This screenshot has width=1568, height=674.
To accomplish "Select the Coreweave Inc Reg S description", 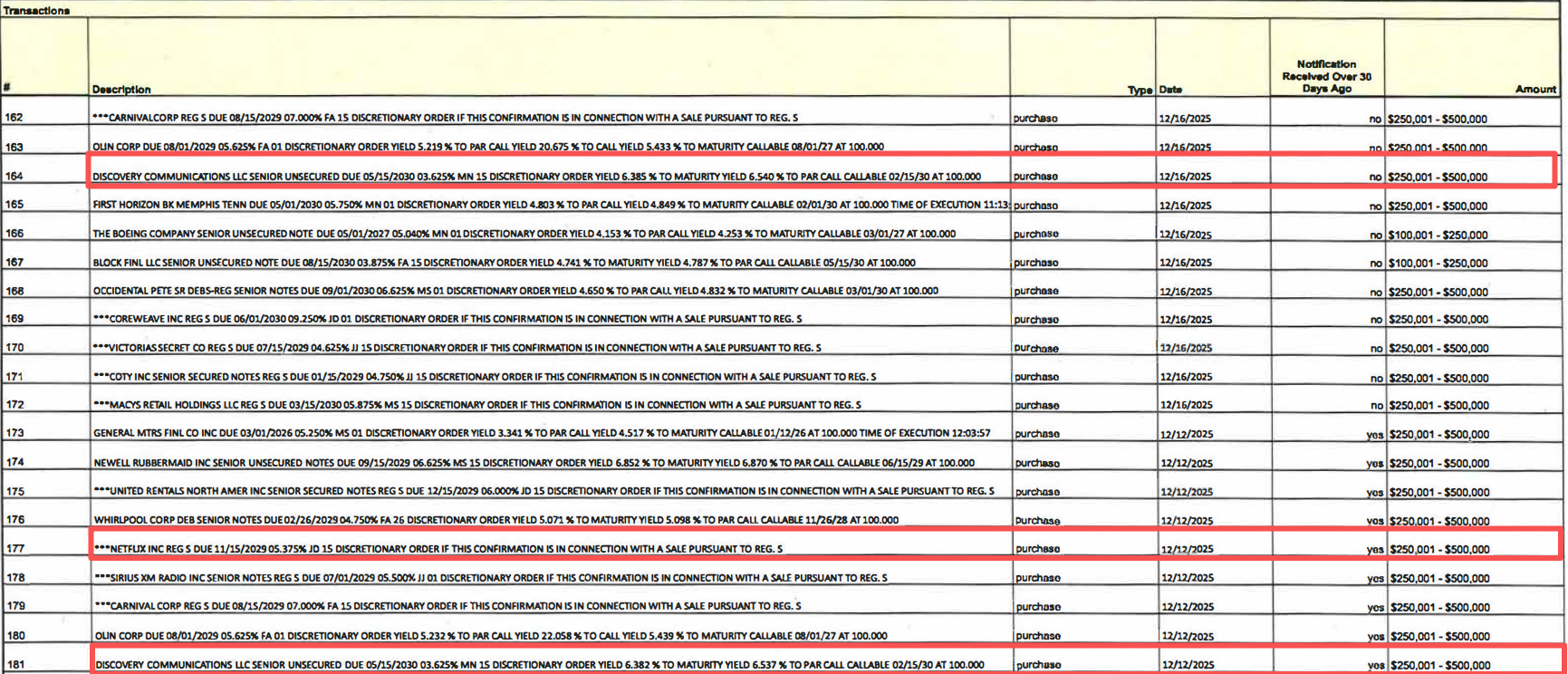I will click(447, 319).
